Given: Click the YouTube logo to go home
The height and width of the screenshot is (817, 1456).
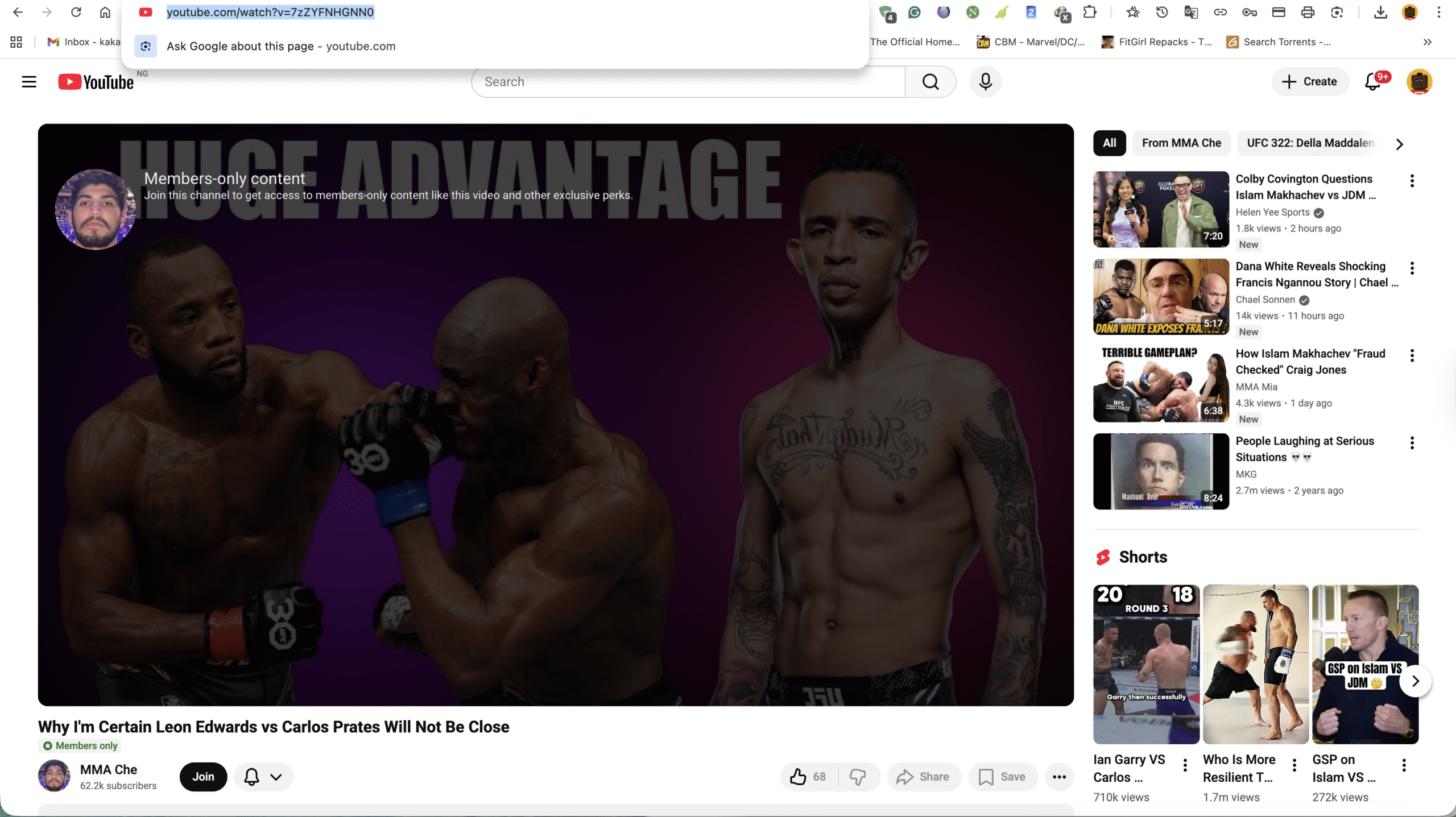Looking at the screenshot, I should pyautogui.click(x=96, y=82).
